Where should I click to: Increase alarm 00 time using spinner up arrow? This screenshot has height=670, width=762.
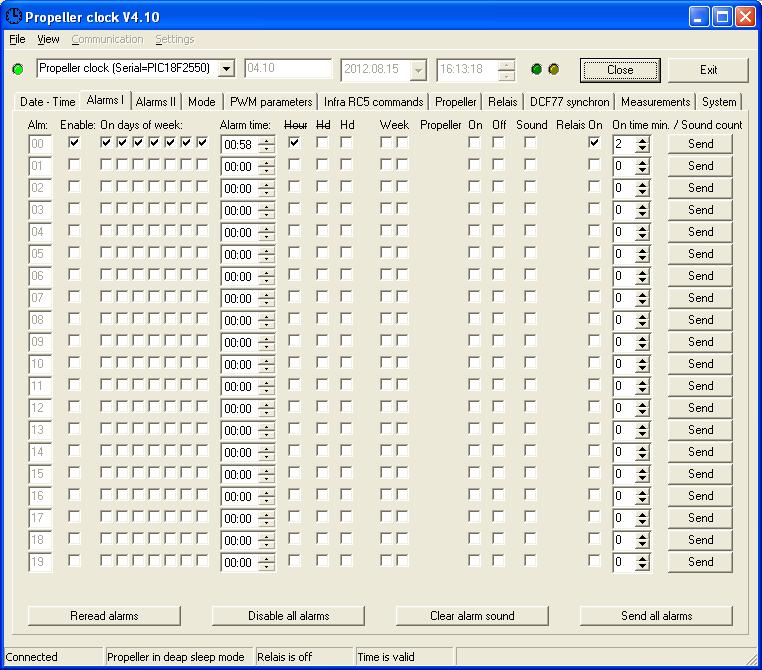tap(266, 140)
